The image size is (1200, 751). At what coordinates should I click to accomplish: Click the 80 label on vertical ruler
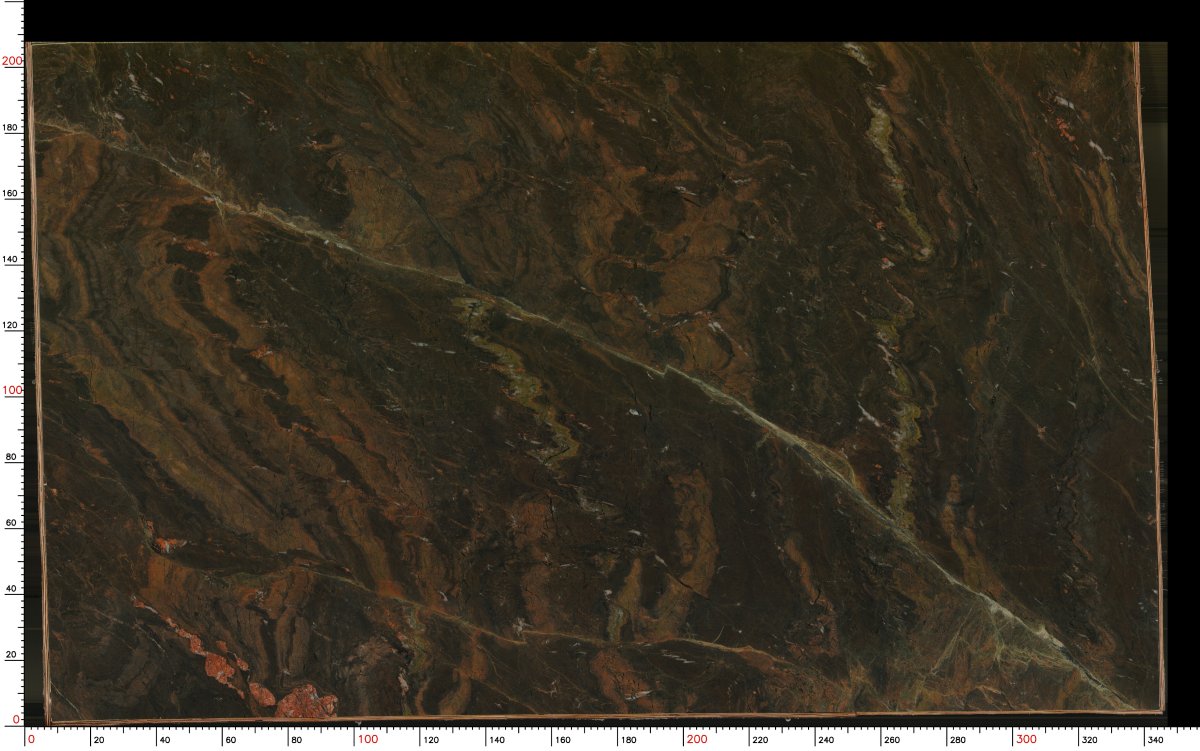coord(12,456)
